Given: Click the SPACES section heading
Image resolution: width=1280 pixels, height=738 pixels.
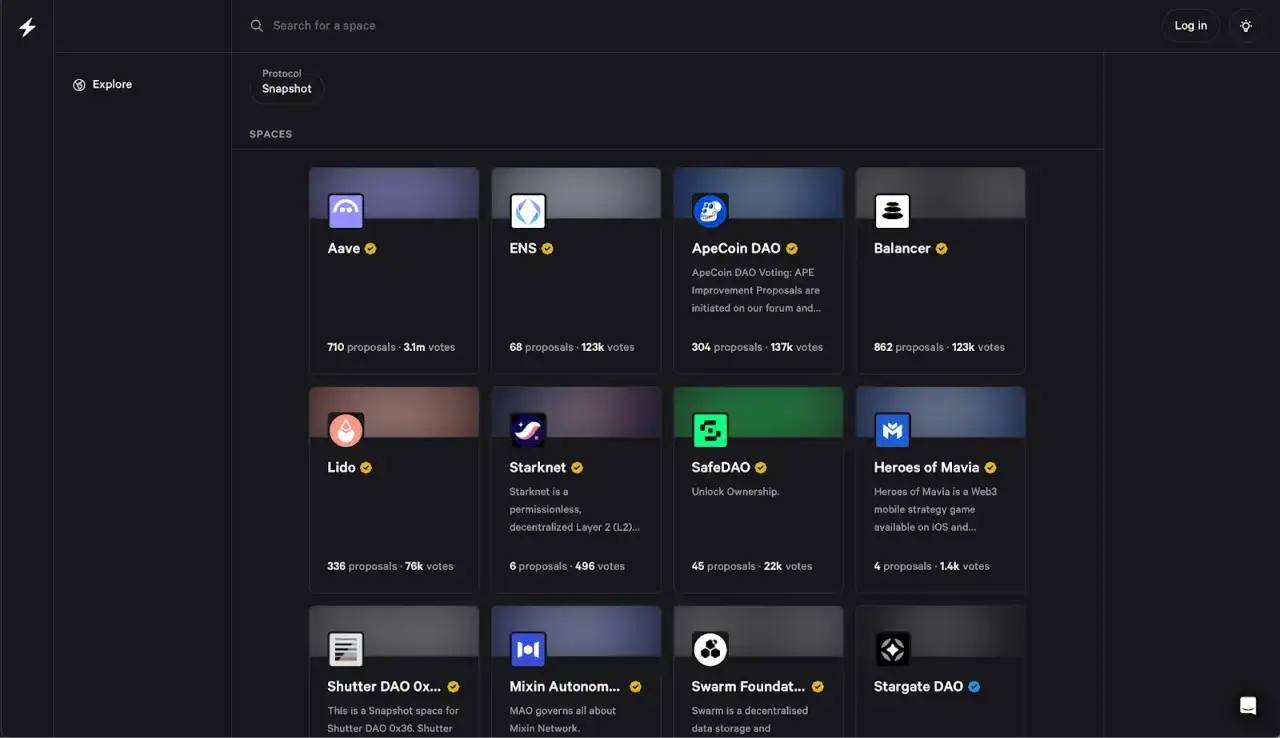Looking at the screenshot, I should pos(271,134).
